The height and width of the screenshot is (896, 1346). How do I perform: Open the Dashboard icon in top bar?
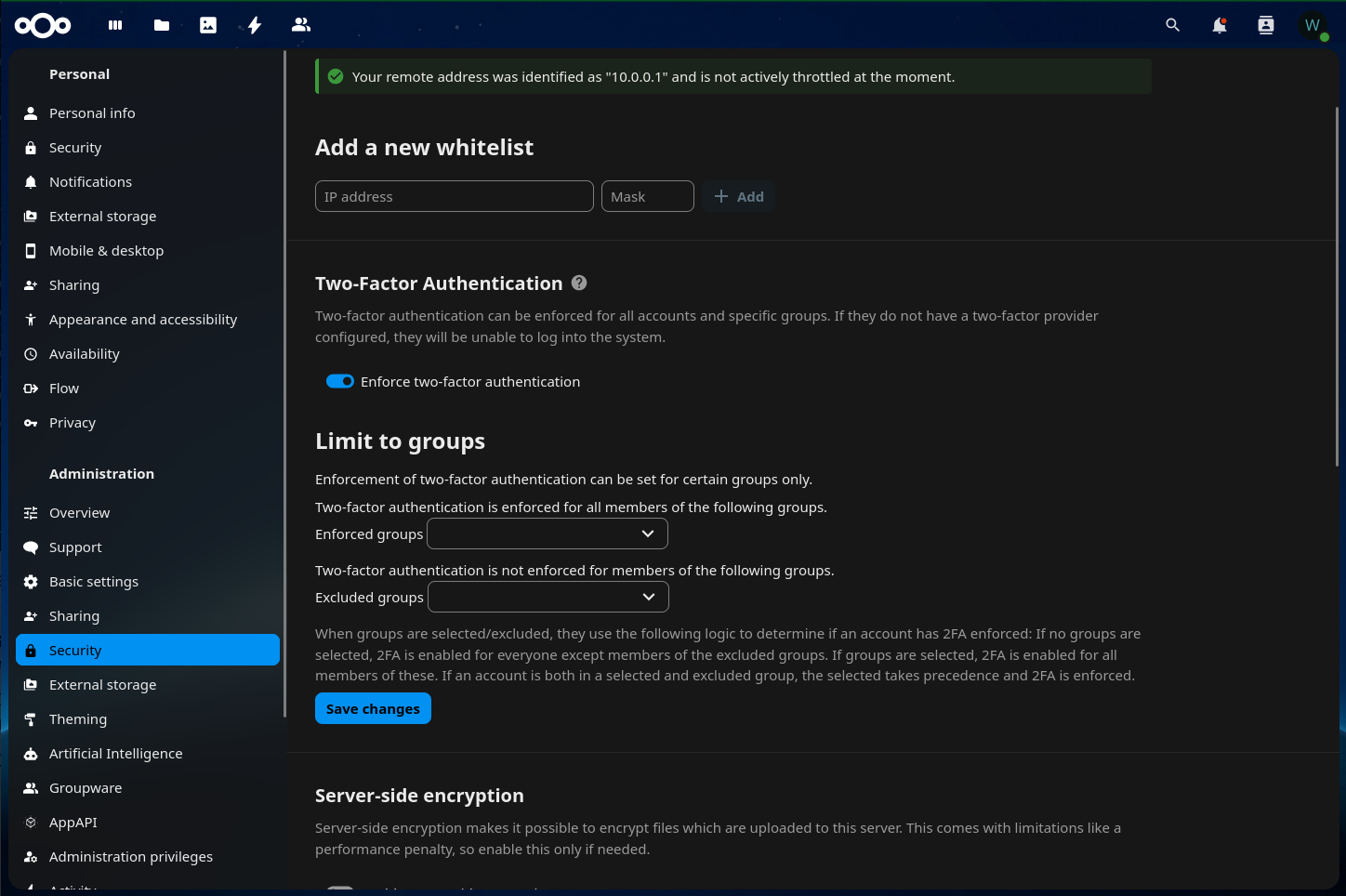coord(115,25)
